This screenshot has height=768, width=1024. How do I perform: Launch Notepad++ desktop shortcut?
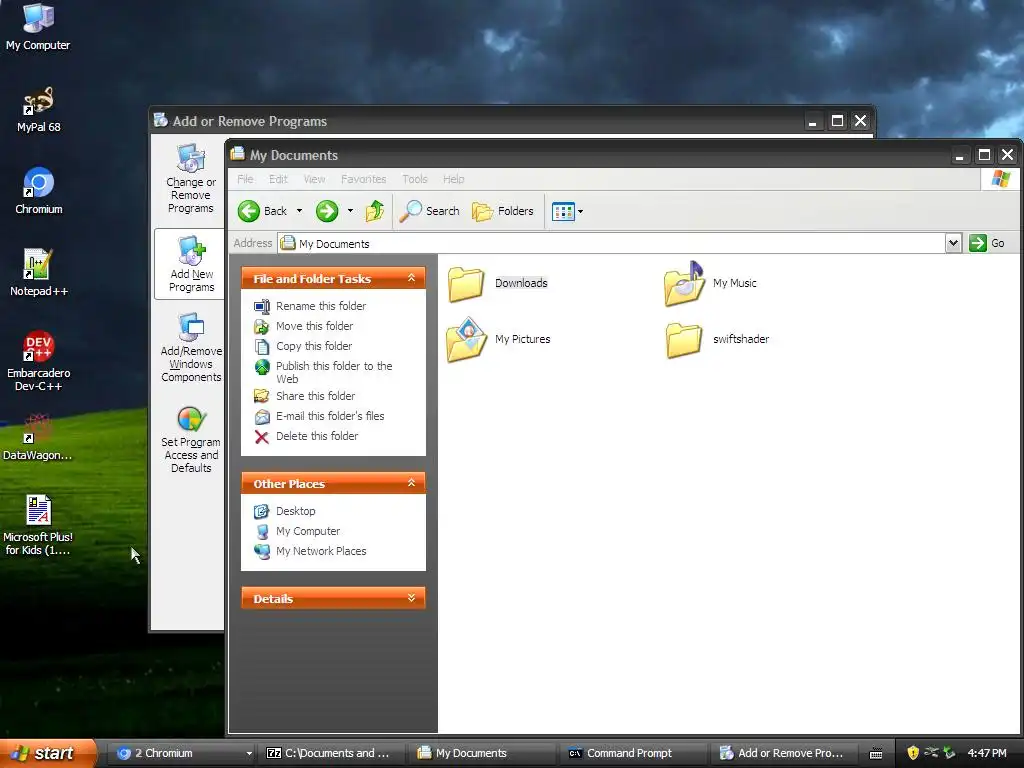click(x=38, y=273)
